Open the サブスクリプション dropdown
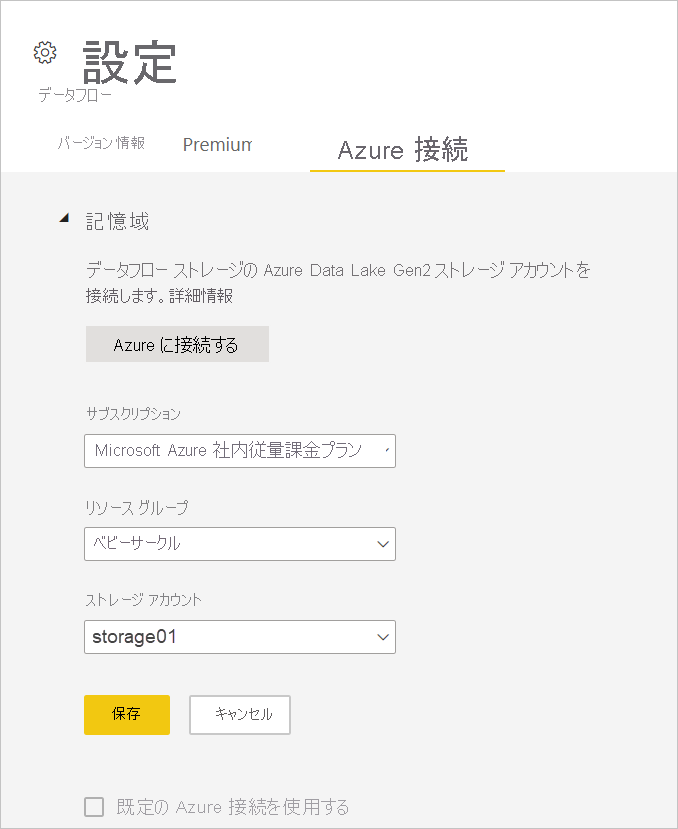Viewport: 678px width, 829px height. point(240,451)
